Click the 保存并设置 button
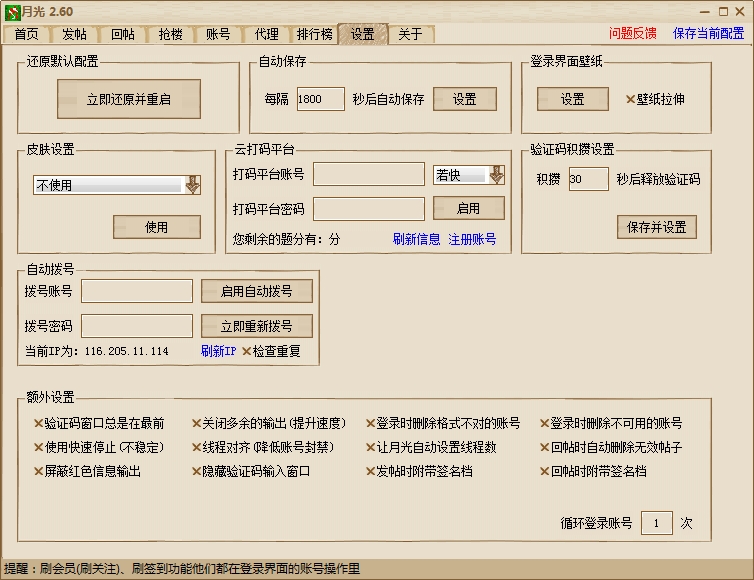The height and width of the screenshot is (580, 754). click(656, 227)
